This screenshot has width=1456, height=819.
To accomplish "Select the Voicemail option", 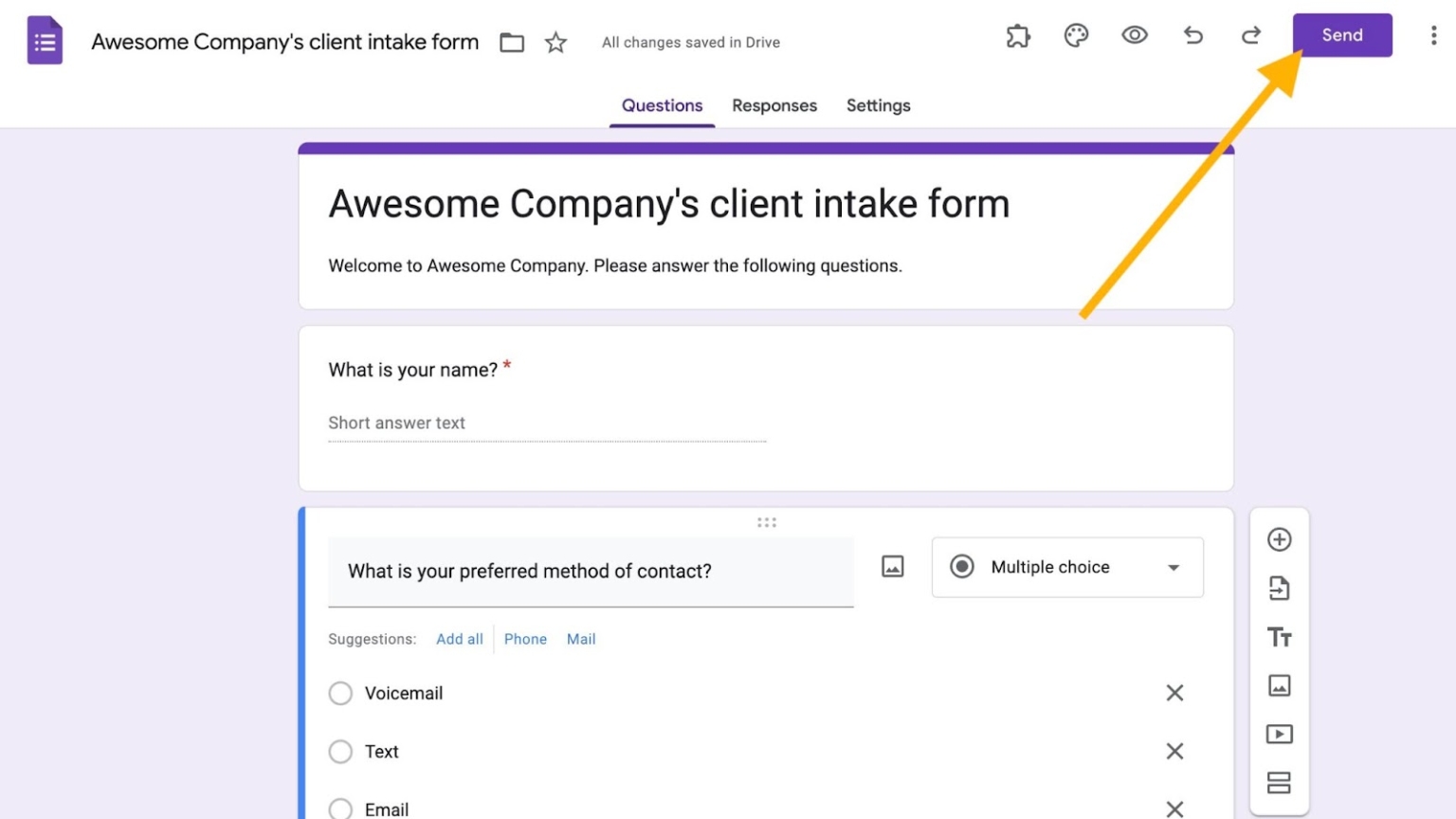I will [x=340, y=693].
